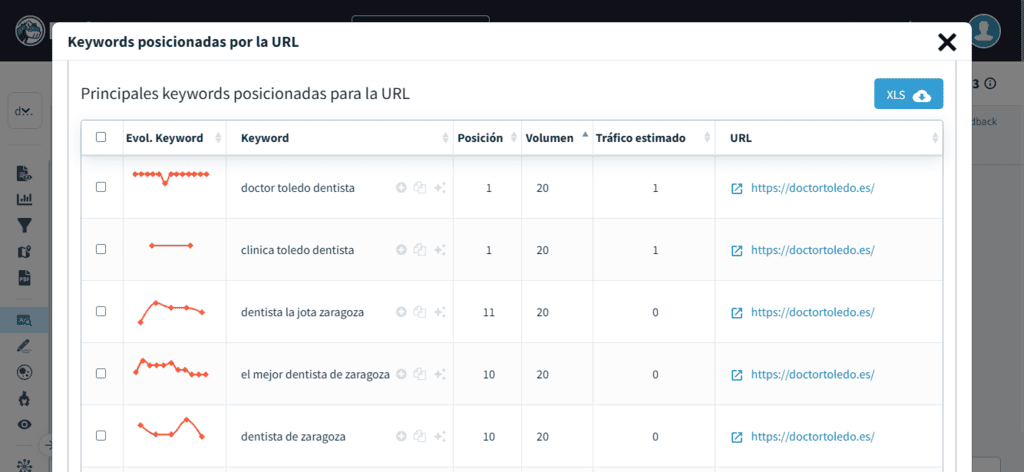Open the map location icon in sidebar
1024x472 pixels.
[24, 252]
